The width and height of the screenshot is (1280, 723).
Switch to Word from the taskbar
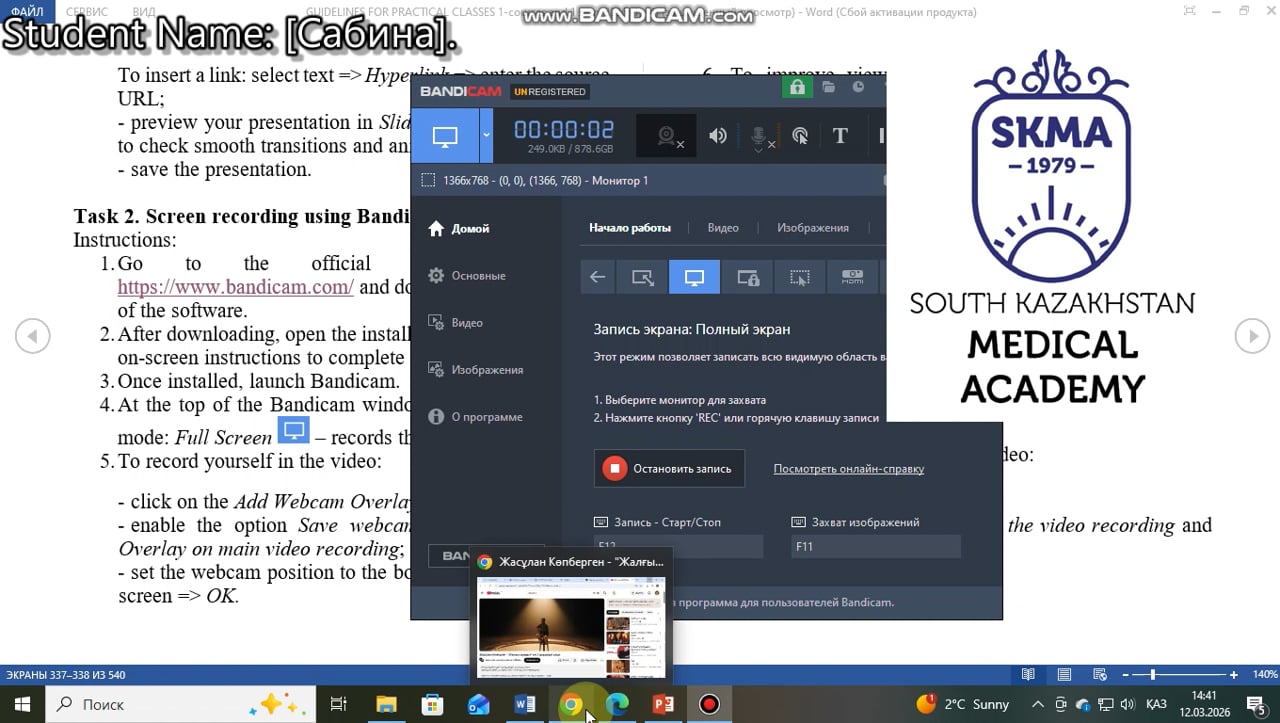click(525, 704)
